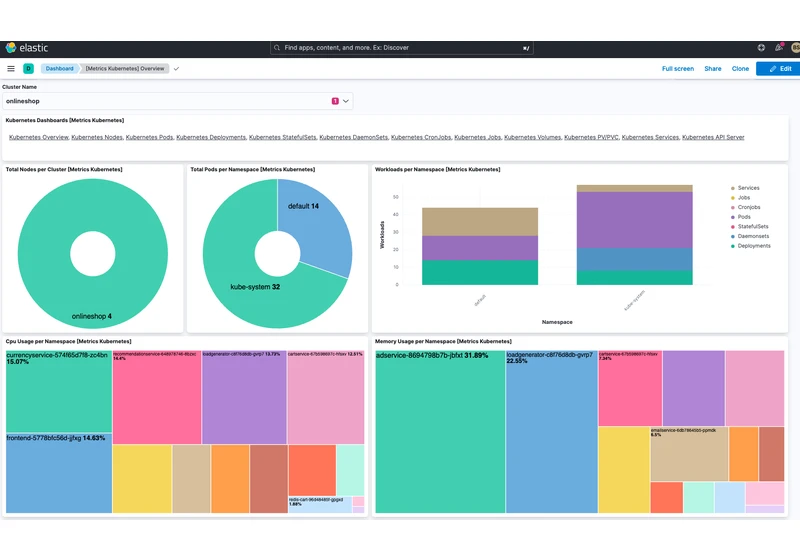800x560 pixels.
Task: Clone this dashboard
Action: 740,68
